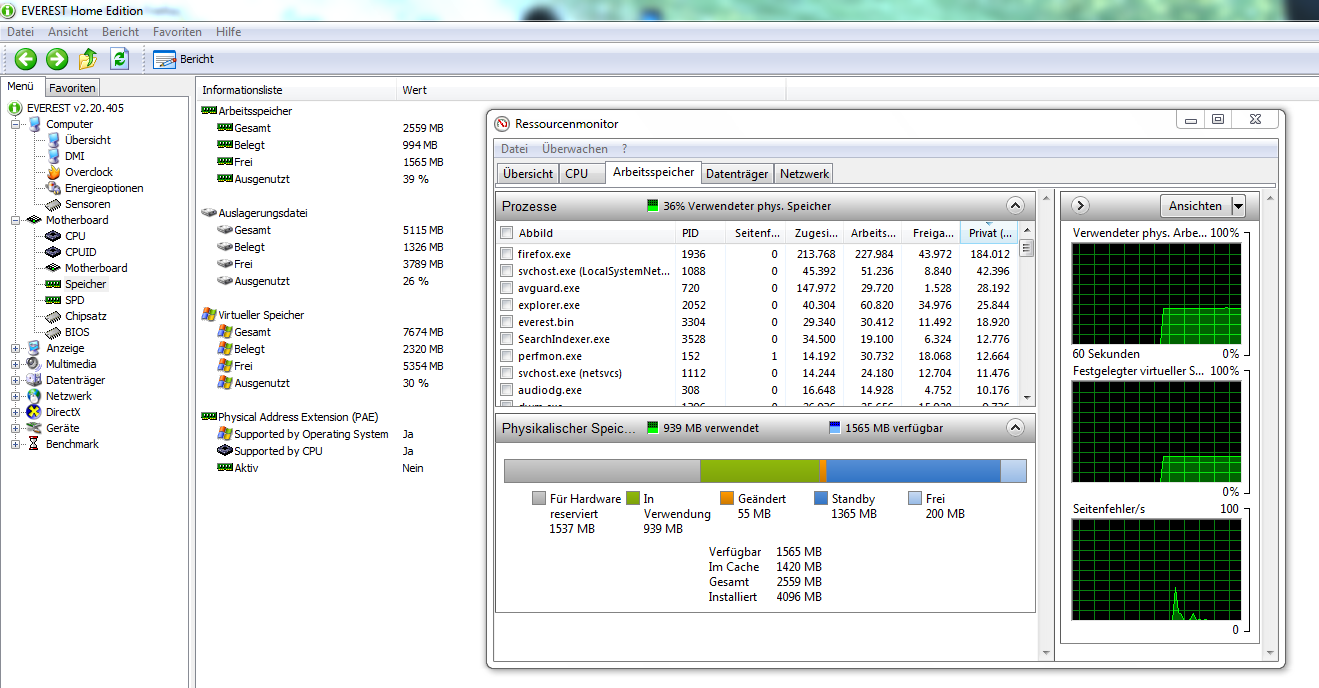Image resolution: width=1319 pixels, height=688 pixels.
Task: Open the Chipsatz entry in tree
Action: coord(86,316)
